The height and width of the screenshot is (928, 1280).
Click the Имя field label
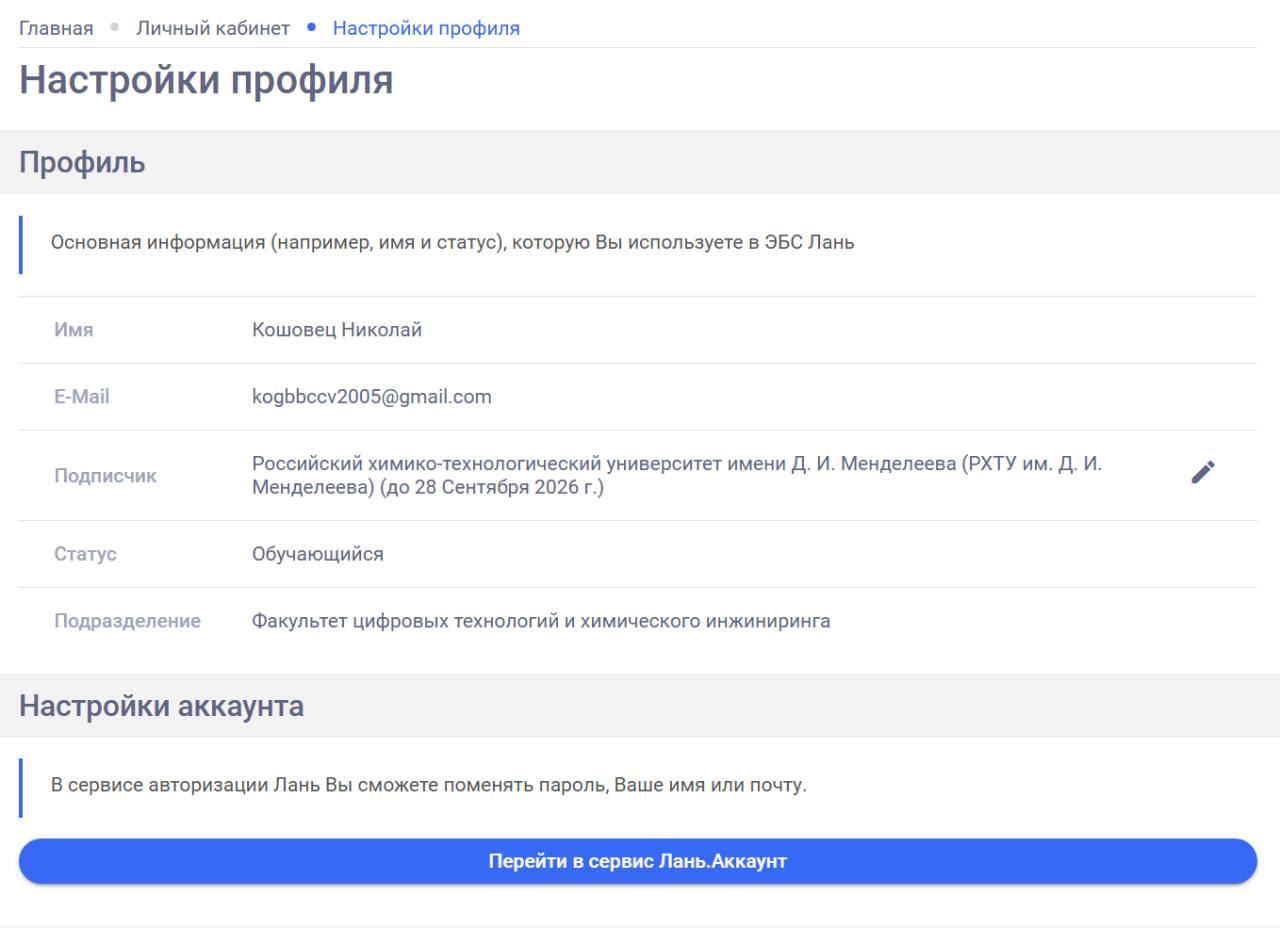[74, 330]
